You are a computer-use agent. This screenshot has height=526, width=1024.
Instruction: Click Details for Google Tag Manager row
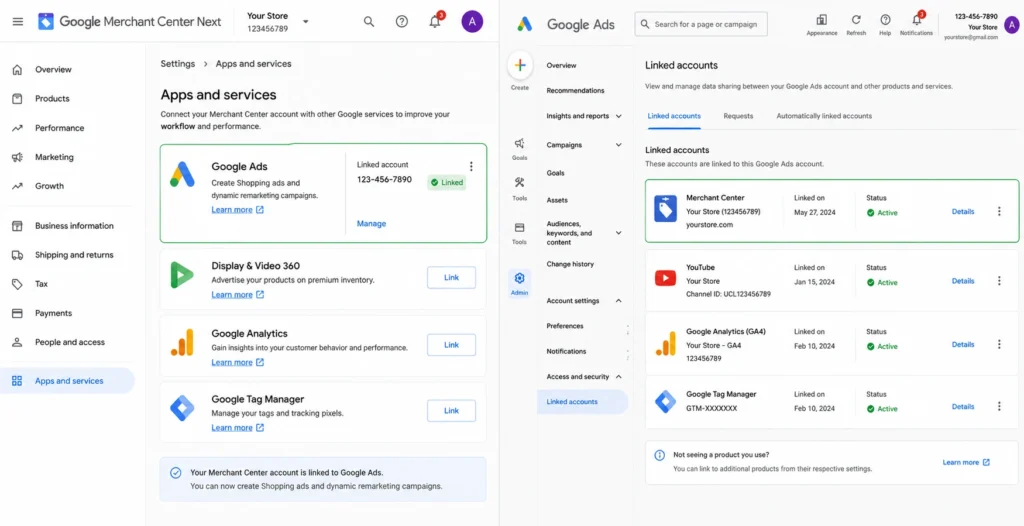tap(963, 406)
